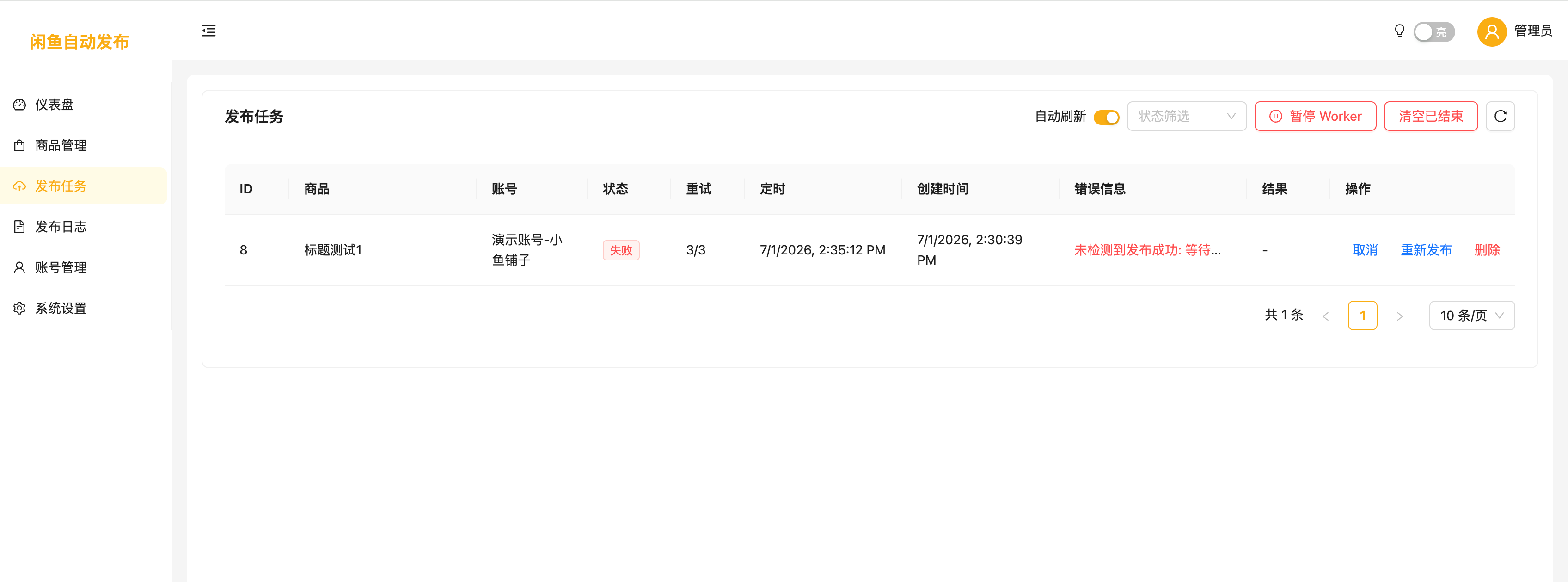Viewport: 1568px width, 582px height.
Task: Select the 发布任务 sidebar item
Action: 84,186
